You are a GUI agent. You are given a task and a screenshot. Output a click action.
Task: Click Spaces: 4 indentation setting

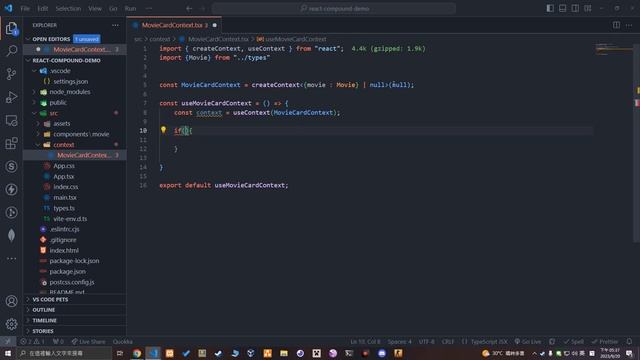point(400,341)
